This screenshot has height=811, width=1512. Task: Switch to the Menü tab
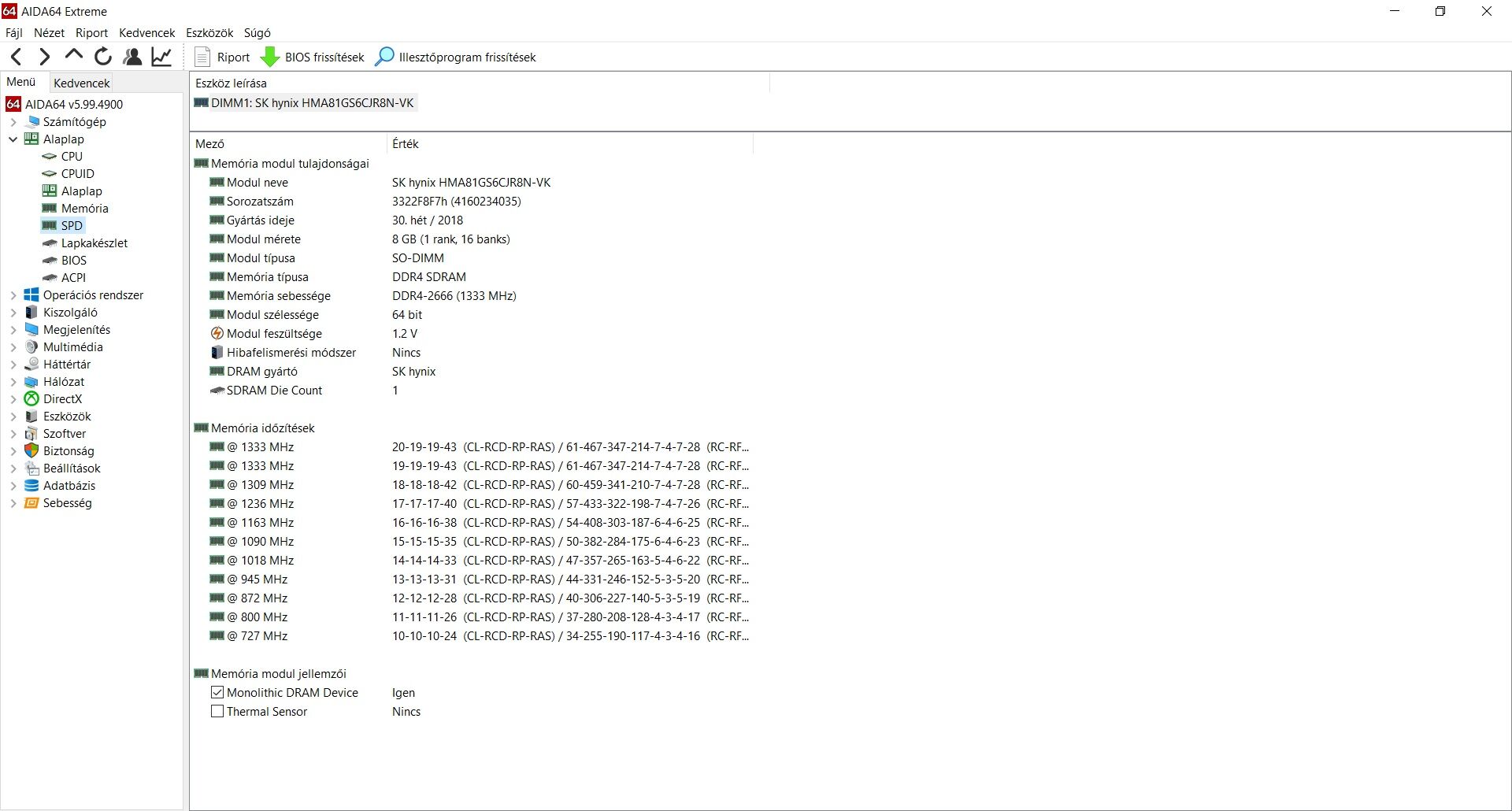point(21,82)
